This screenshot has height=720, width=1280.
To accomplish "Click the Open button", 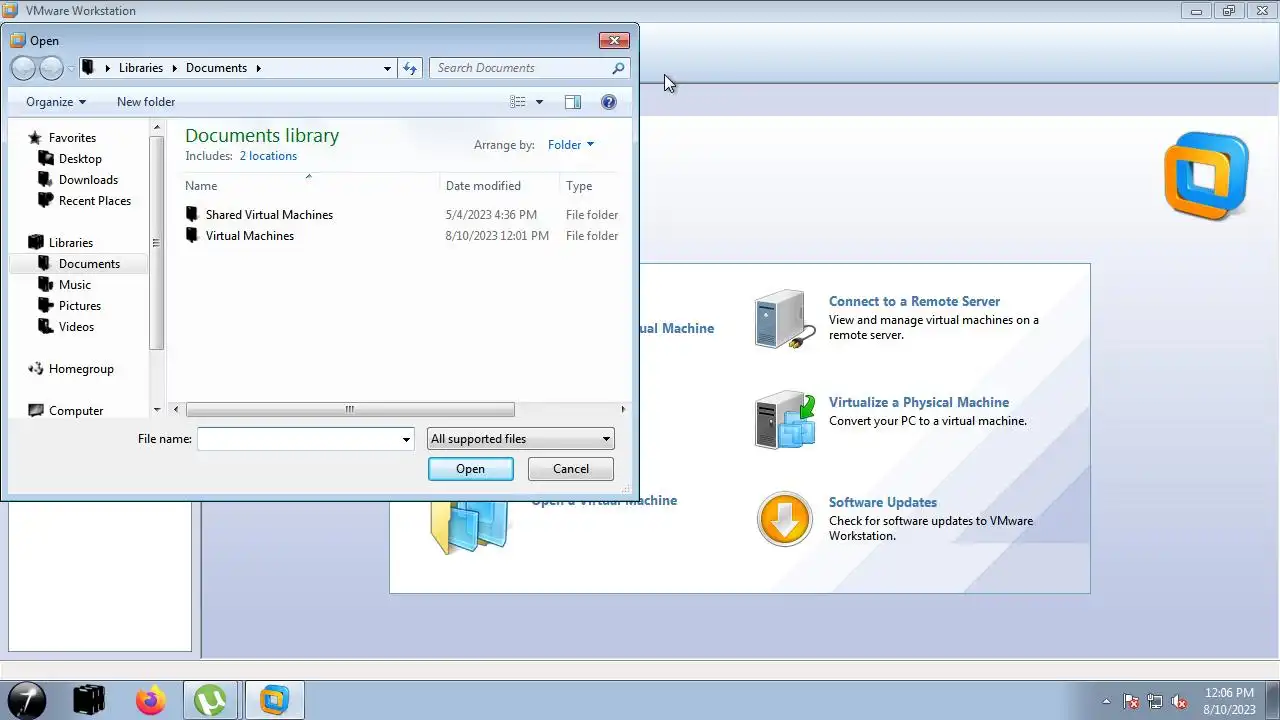I will pos(470,469).
